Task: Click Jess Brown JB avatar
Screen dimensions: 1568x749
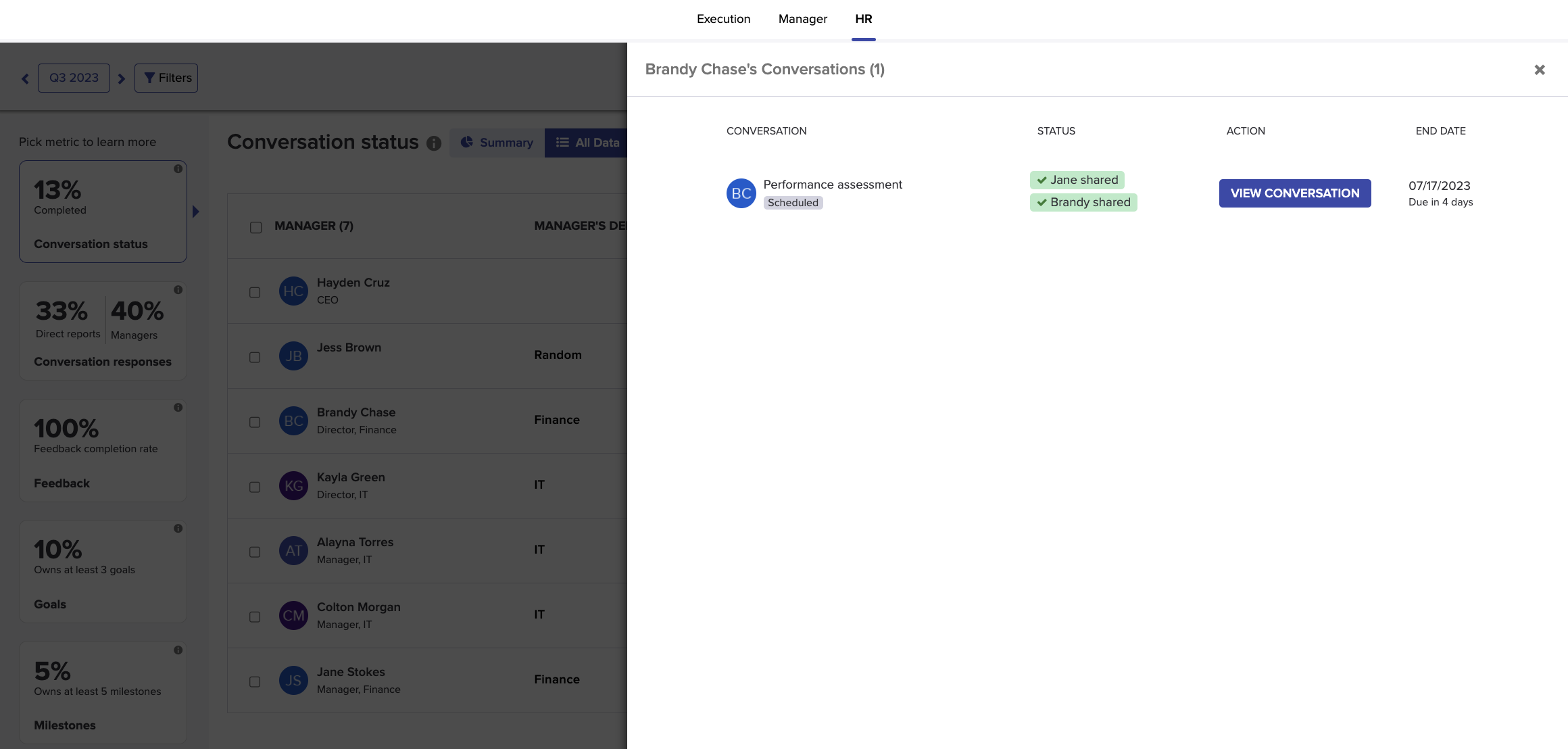Action: [x=293, y=356]
